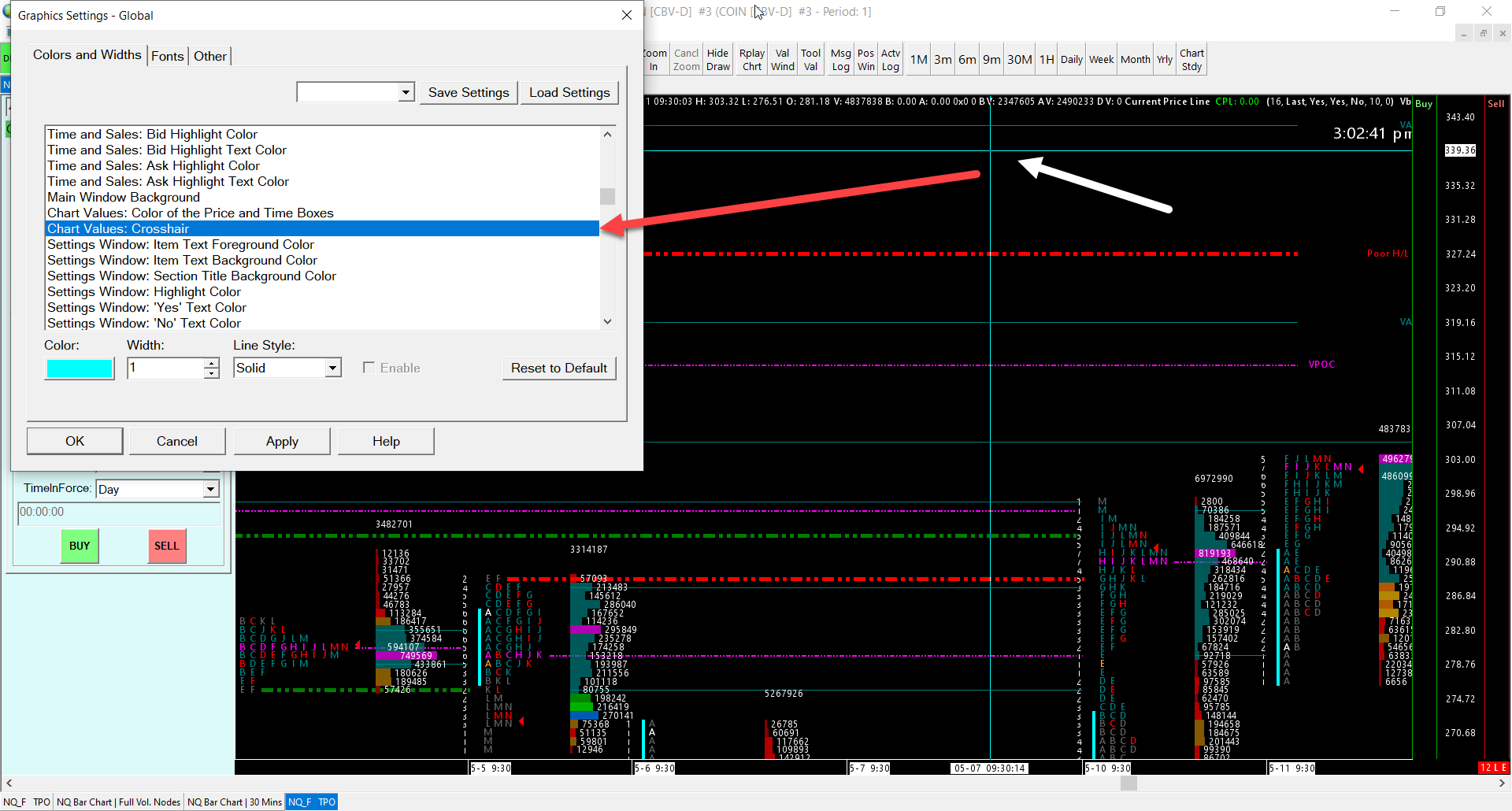Screen dimensions: 1512x811
Task: Click the Apply button
Action: click(282, 441)
